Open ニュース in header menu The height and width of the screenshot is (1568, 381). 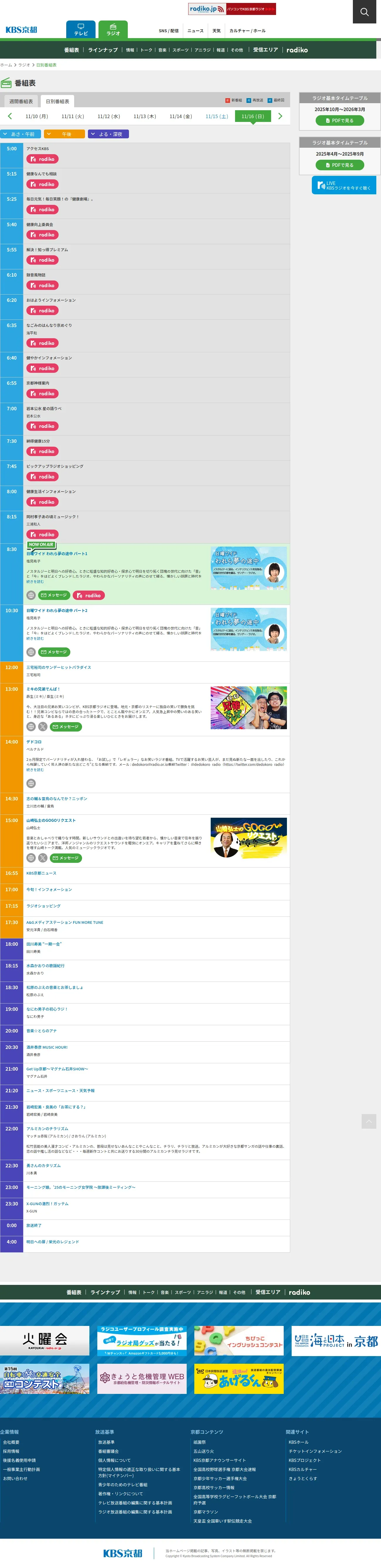(195, 30)
